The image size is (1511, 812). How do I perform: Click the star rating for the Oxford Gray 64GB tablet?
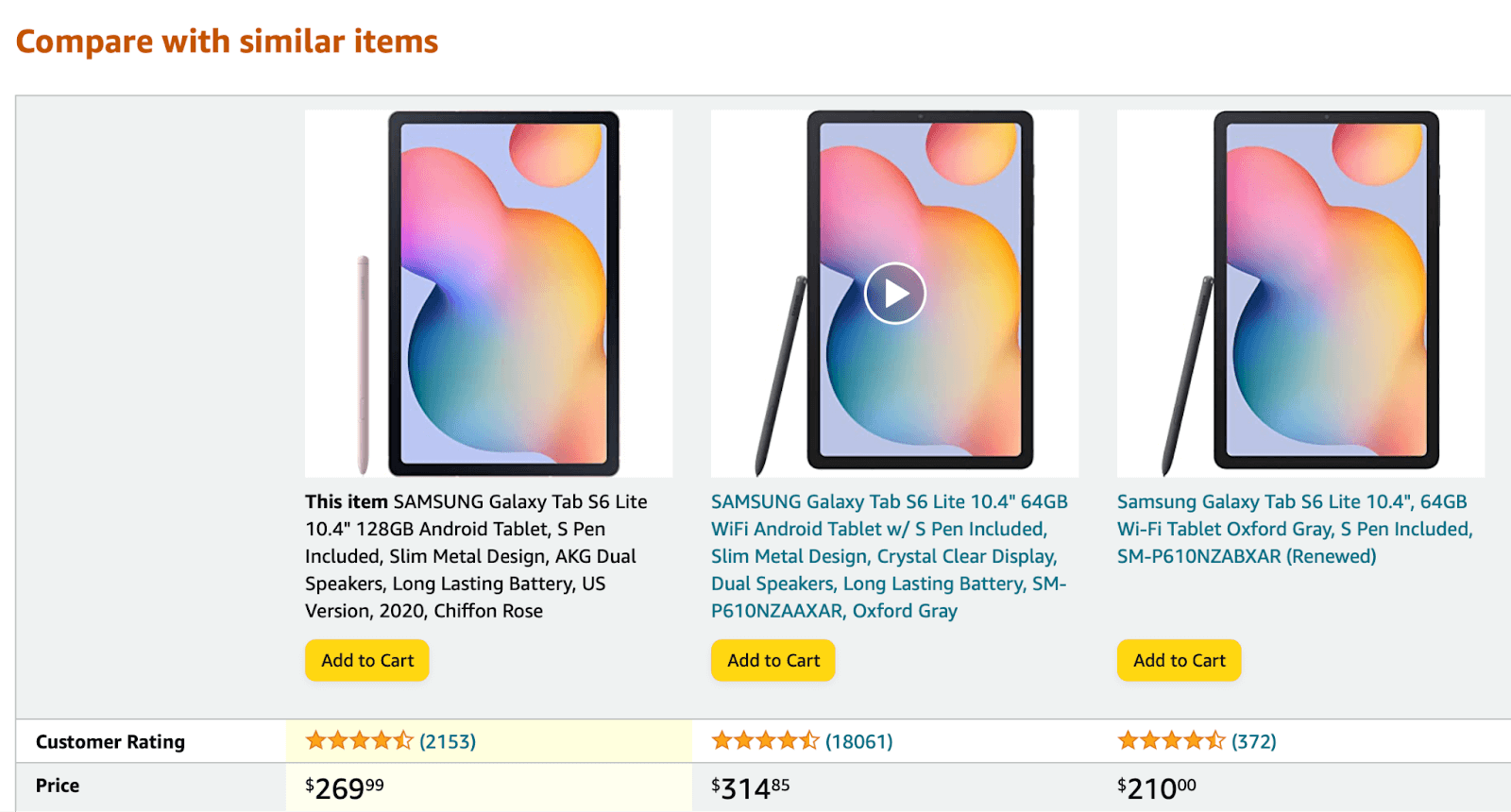tap(763, 741)
